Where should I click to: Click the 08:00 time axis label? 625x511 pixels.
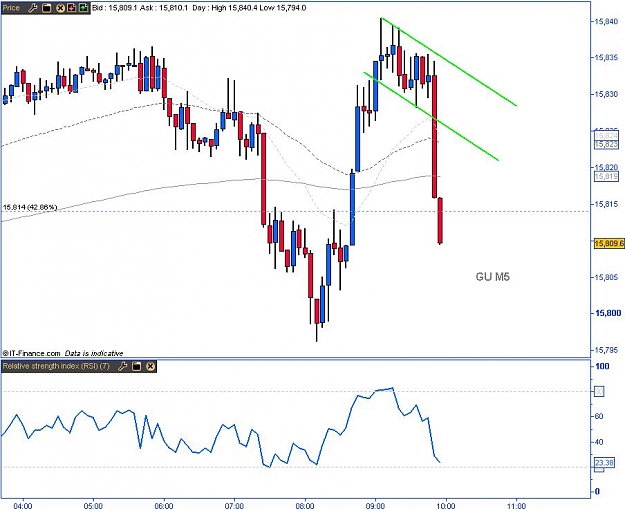305,506
